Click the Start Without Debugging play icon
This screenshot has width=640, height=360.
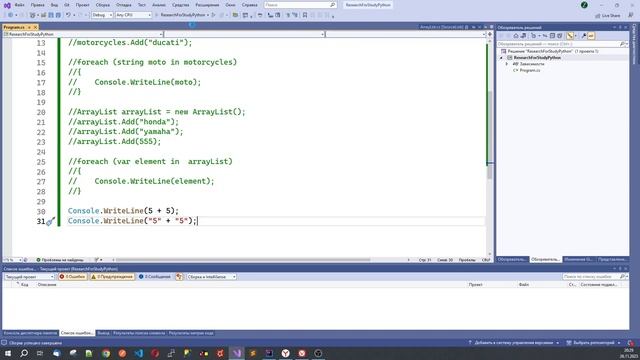pyautogui.click(x=213, y=15)
